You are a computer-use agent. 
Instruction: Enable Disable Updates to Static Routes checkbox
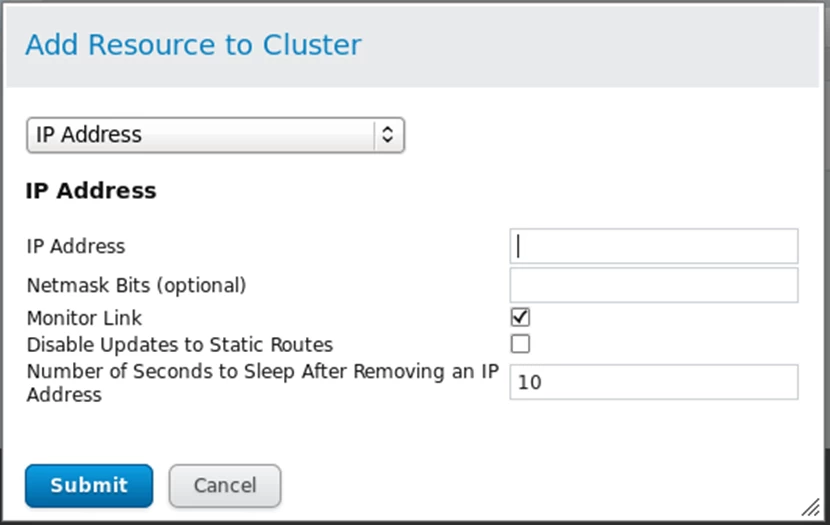(520, 344)
